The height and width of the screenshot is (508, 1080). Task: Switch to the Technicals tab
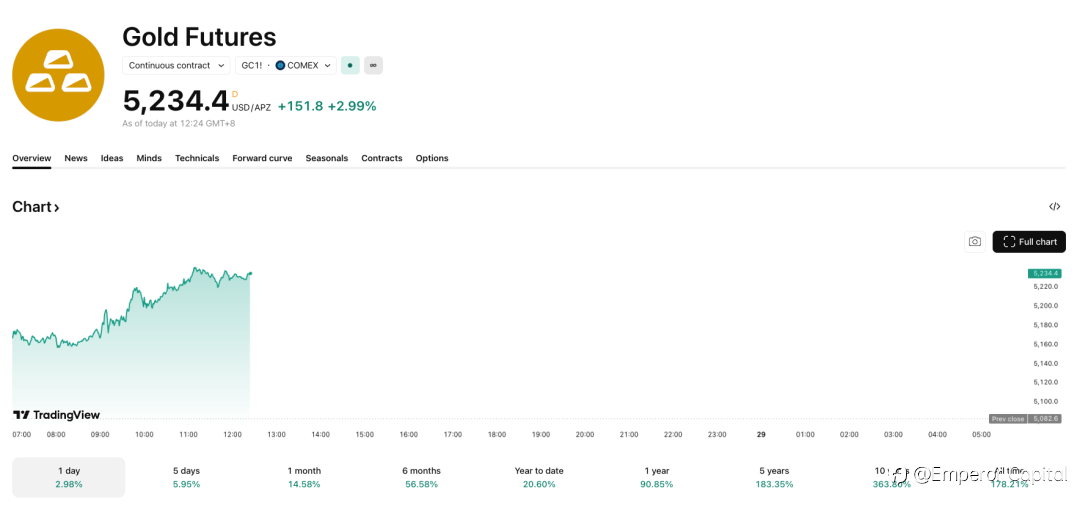click(197, 158)
